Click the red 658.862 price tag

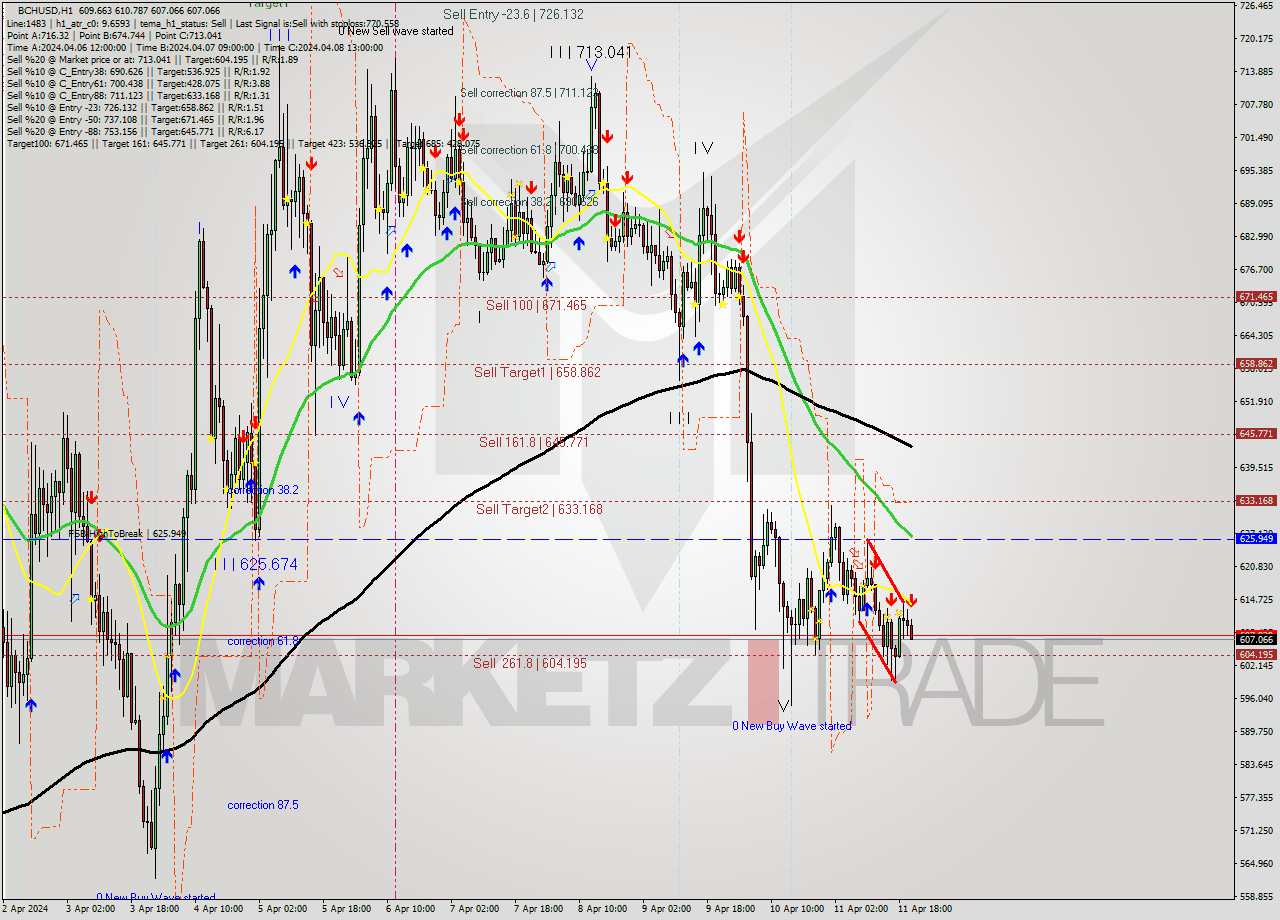1256,364
